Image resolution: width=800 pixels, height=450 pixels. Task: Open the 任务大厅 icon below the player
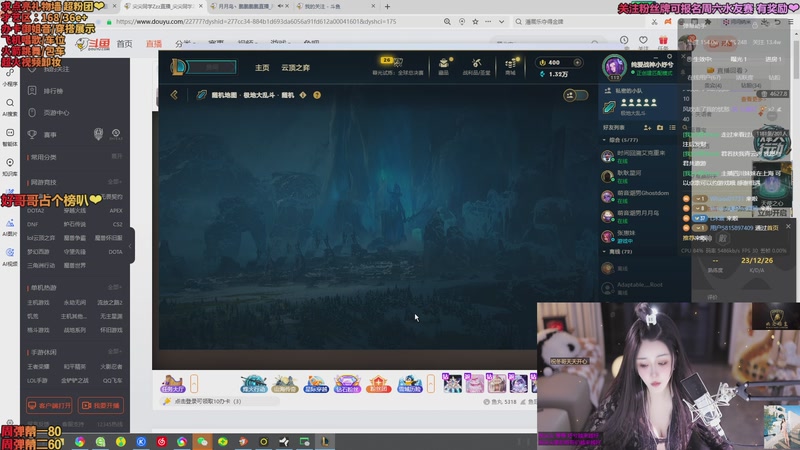click(x=172, y=384)
